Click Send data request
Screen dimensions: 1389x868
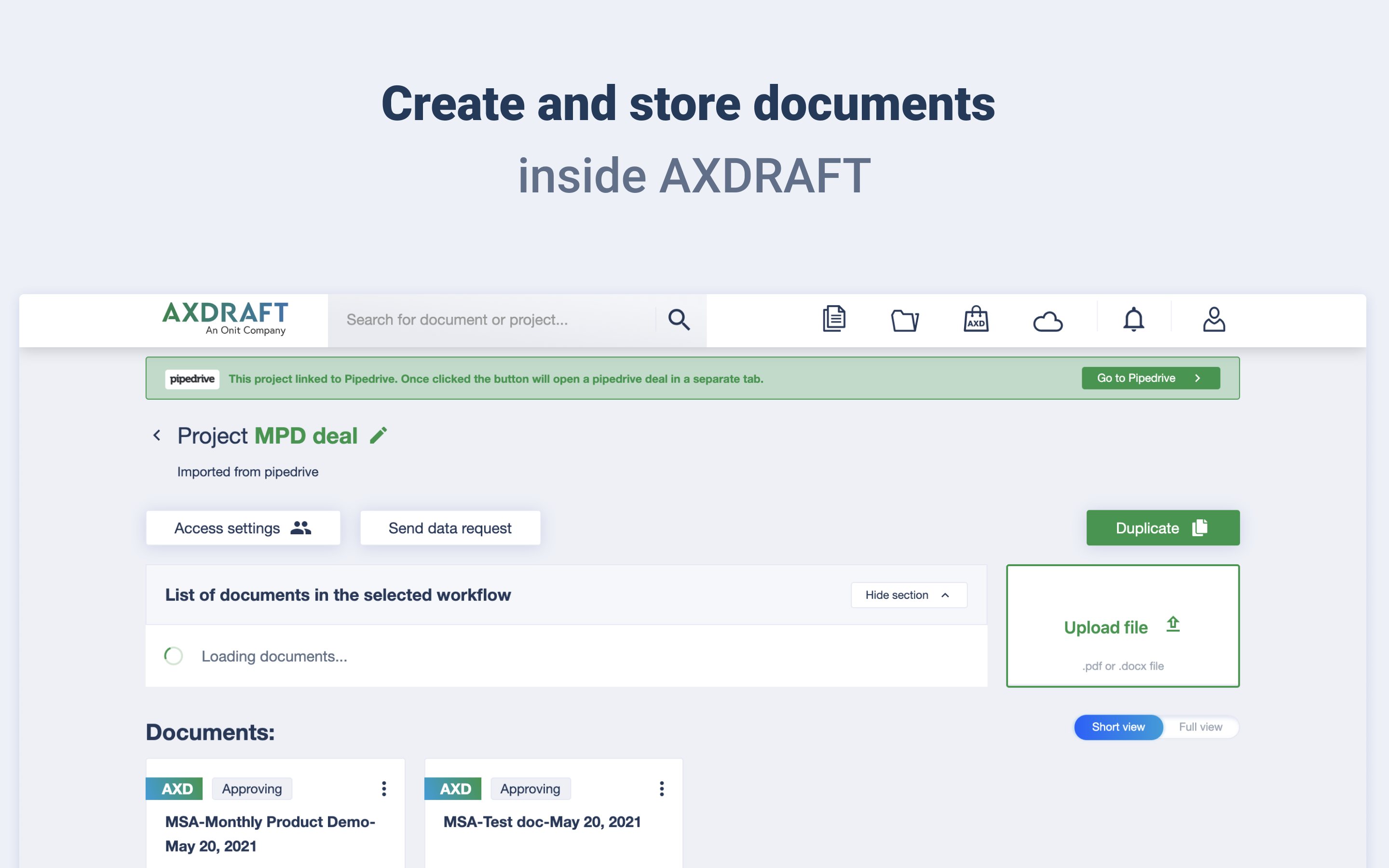(450, 528)
